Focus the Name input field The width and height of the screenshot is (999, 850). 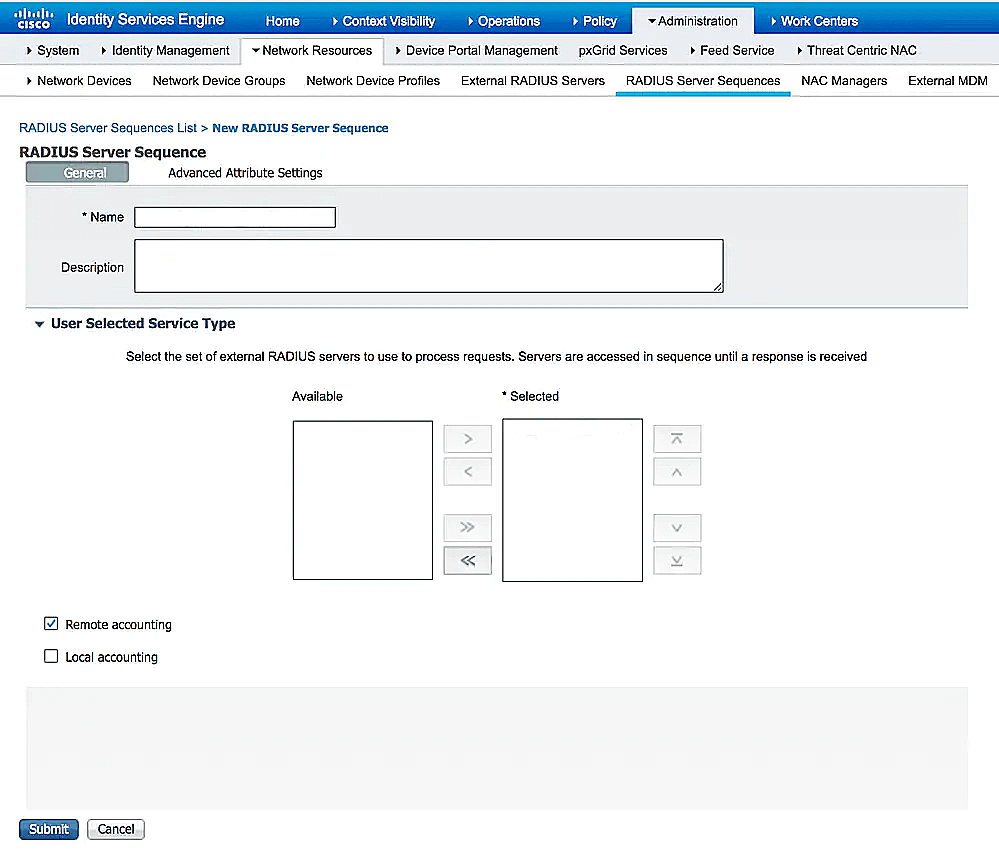235,217
